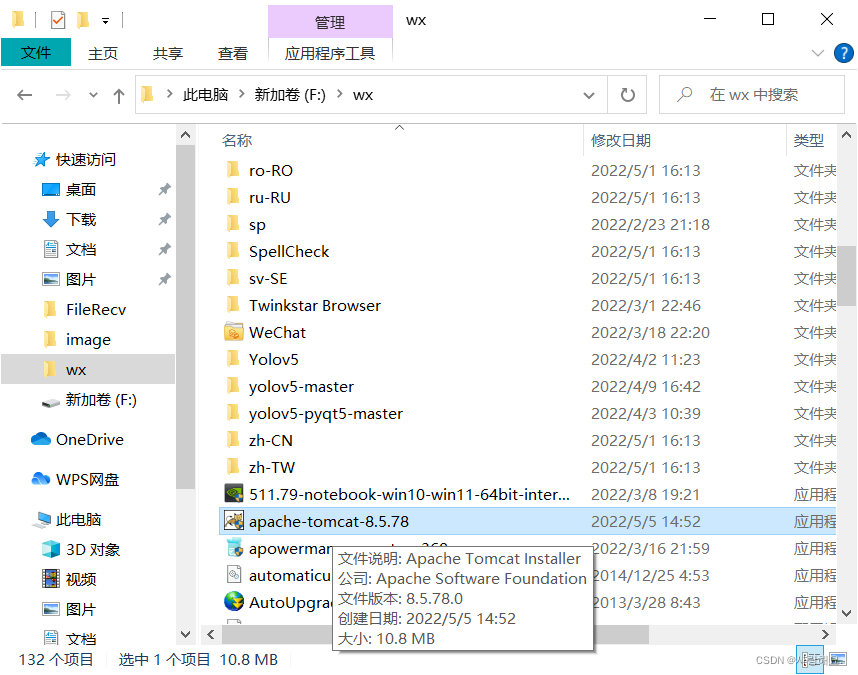Viewport: 858px width, 675px height.
Task: Open the 应用程序工具 ribbon tab
Action: pos(330,53)
